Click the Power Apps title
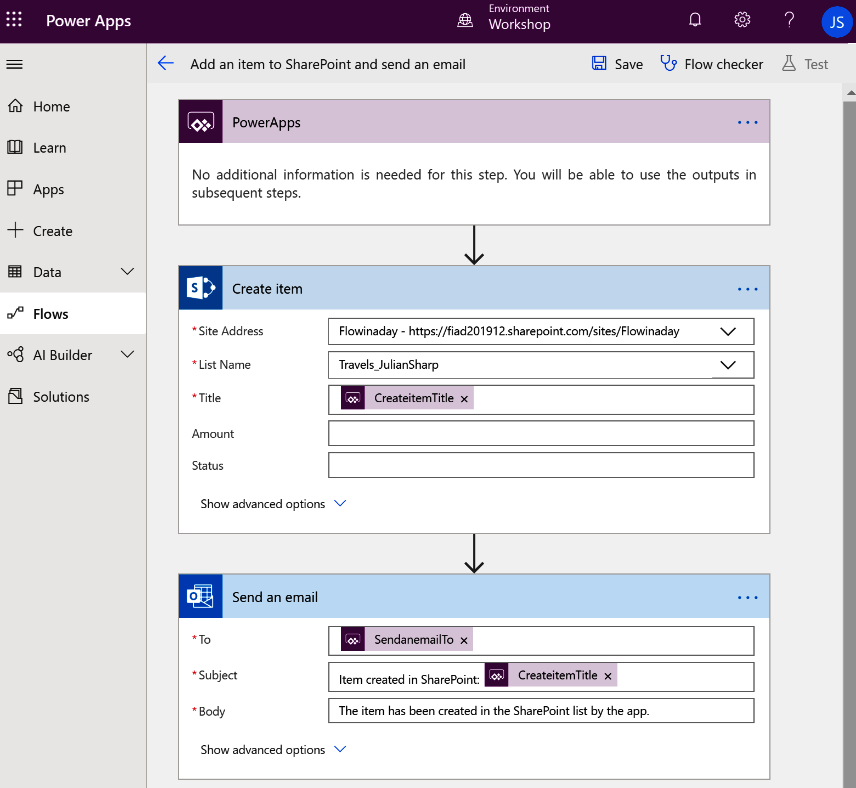The height and width of the screenshot is (788, 856). tap(88, 21)
